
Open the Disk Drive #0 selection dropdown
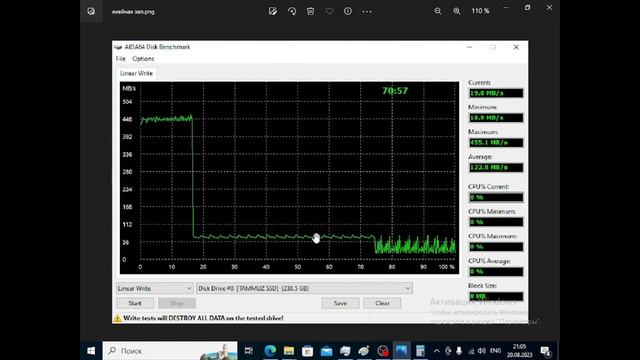(x=304, y=289)
